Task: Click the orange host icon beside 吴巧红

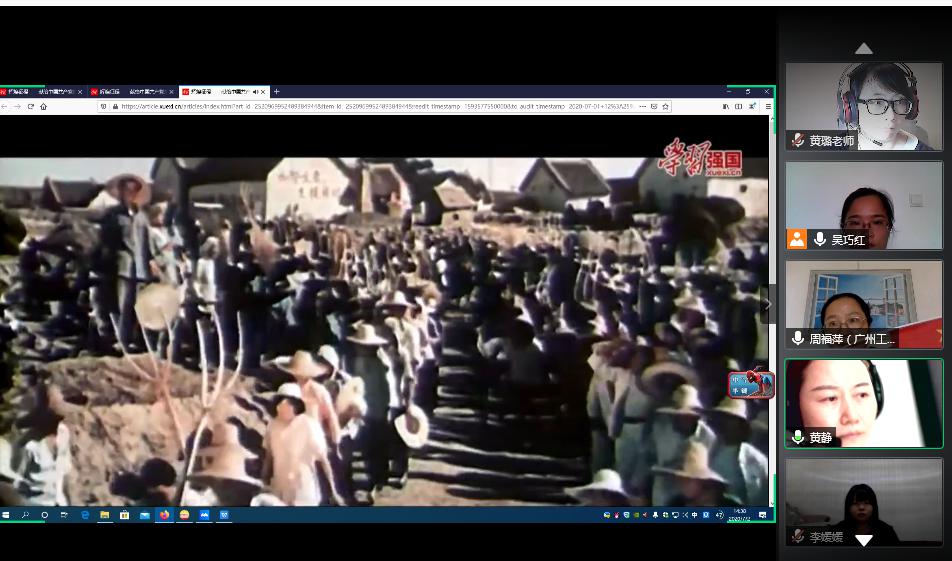Action: [x=797, y=239]
